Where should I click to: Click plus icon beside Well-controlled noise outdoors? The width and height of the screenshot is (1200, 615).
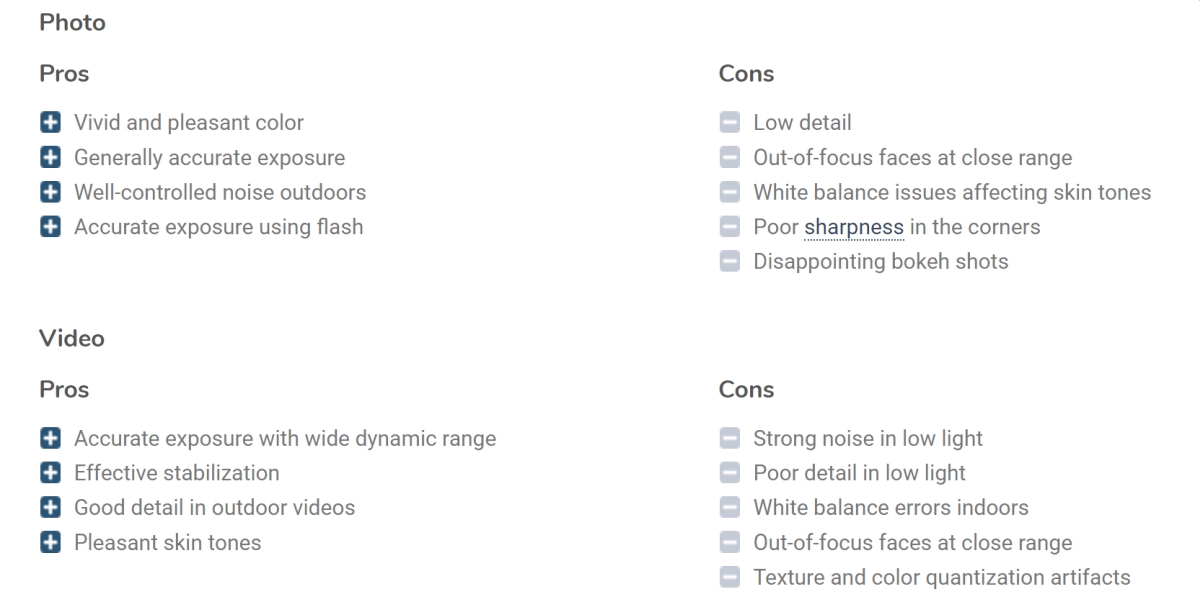pyautogui.click(x=50, y=192)
